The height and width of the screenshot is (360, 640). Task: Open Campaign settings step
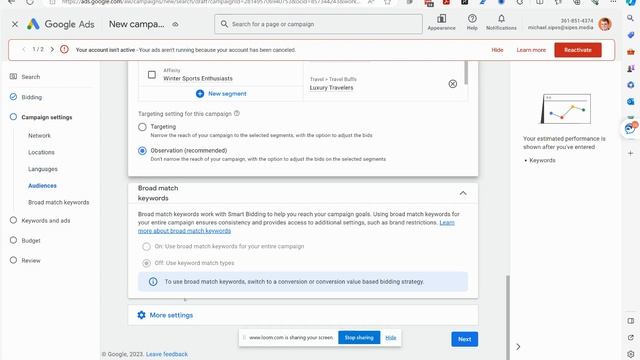click(47, 117)
